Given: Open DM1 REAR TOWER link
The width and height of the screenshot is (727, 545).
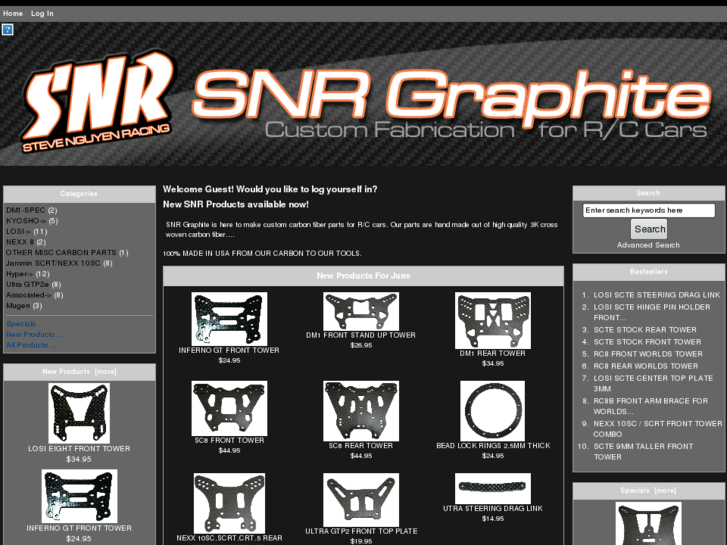Looking at the screenshot, I should click(x=492, y=353).
